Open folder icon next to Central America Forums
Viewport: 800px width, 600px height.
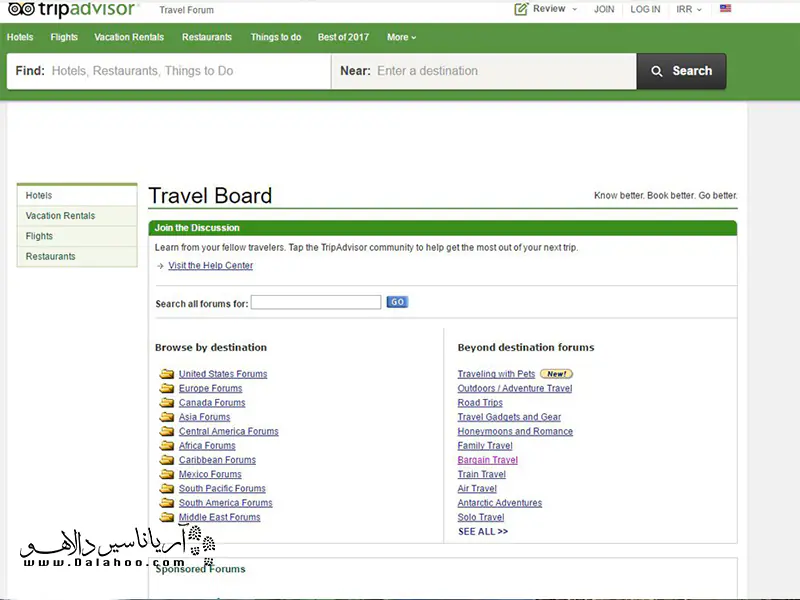tap(166, 431)
